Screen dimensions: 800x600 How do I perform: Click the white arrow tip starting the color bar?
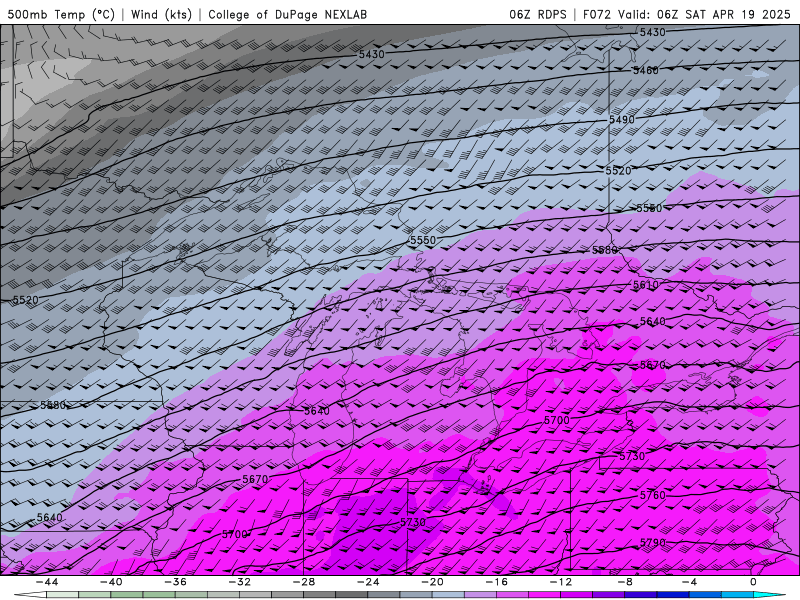coord(30,595)
